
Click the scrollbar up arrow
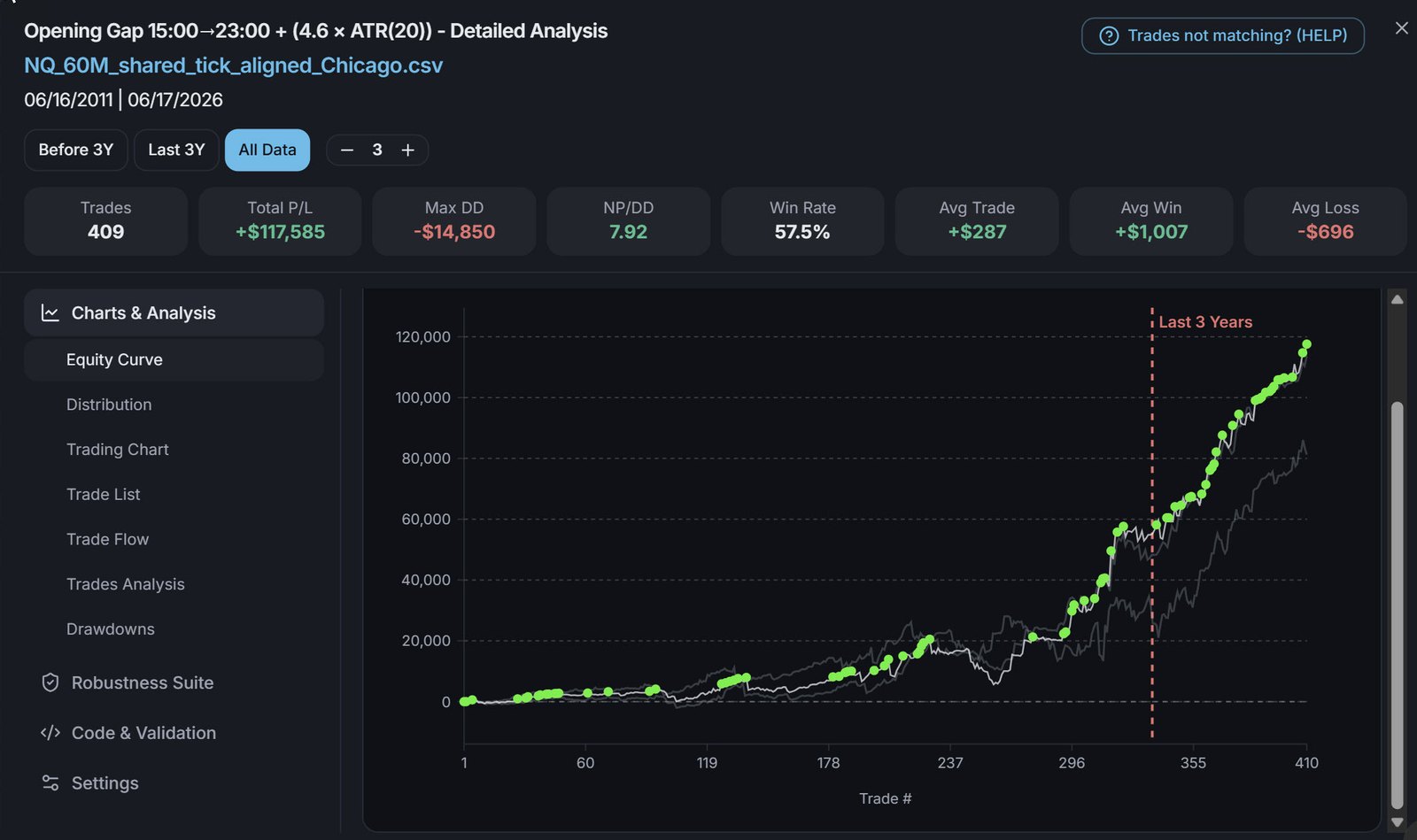(x=1398, y=299)
